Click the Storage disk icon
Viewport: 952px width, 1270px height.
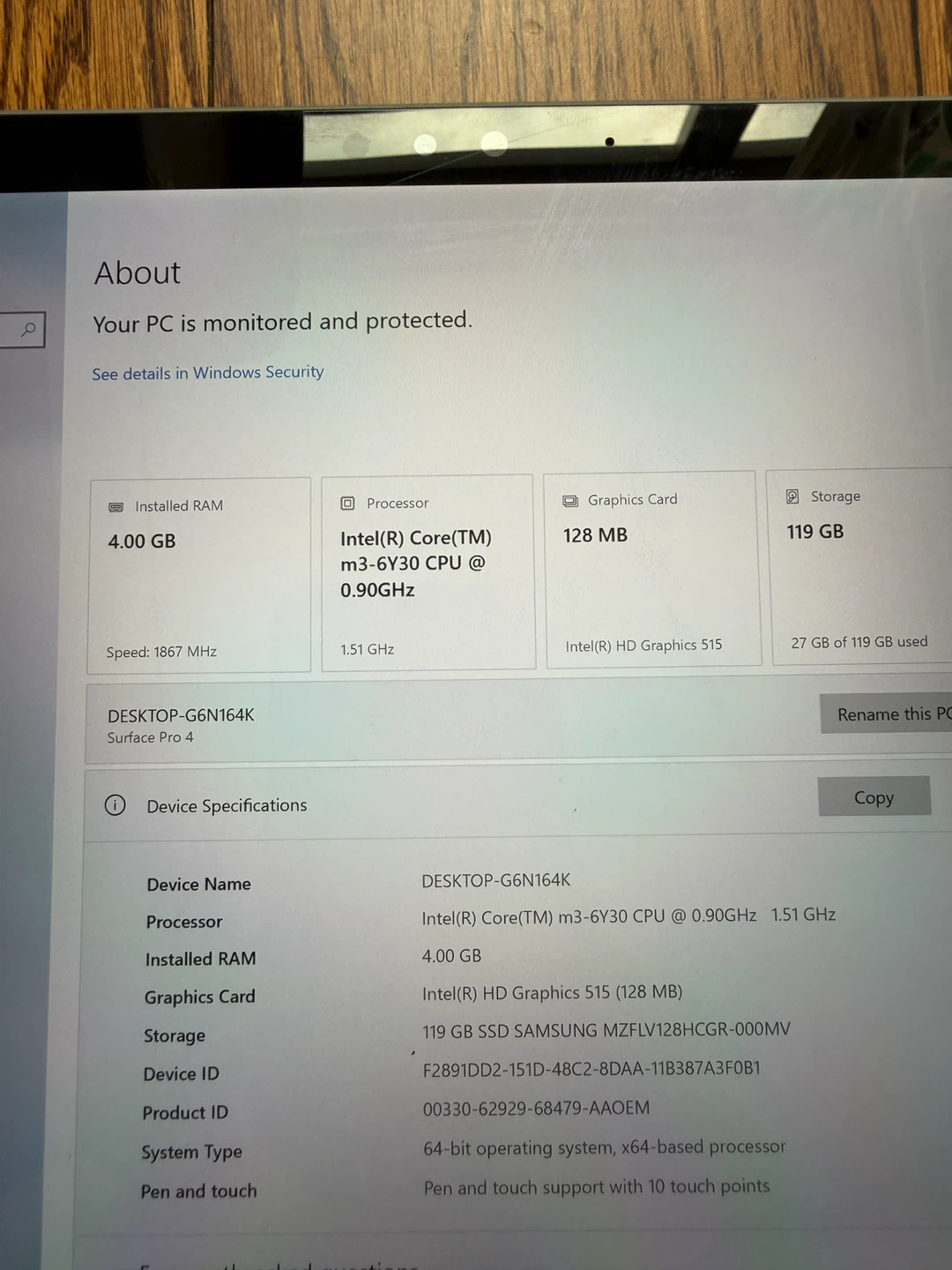pos(792,497)
